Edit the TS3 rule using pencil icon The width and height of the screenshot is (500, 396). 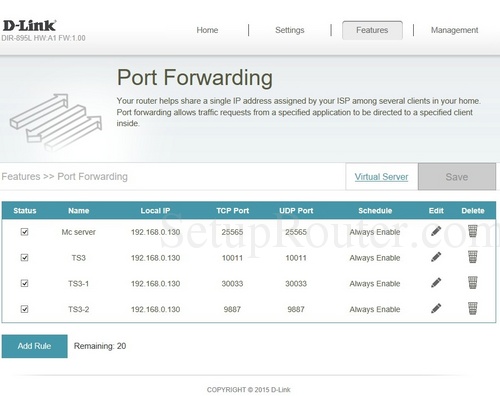tap(436, 257)
